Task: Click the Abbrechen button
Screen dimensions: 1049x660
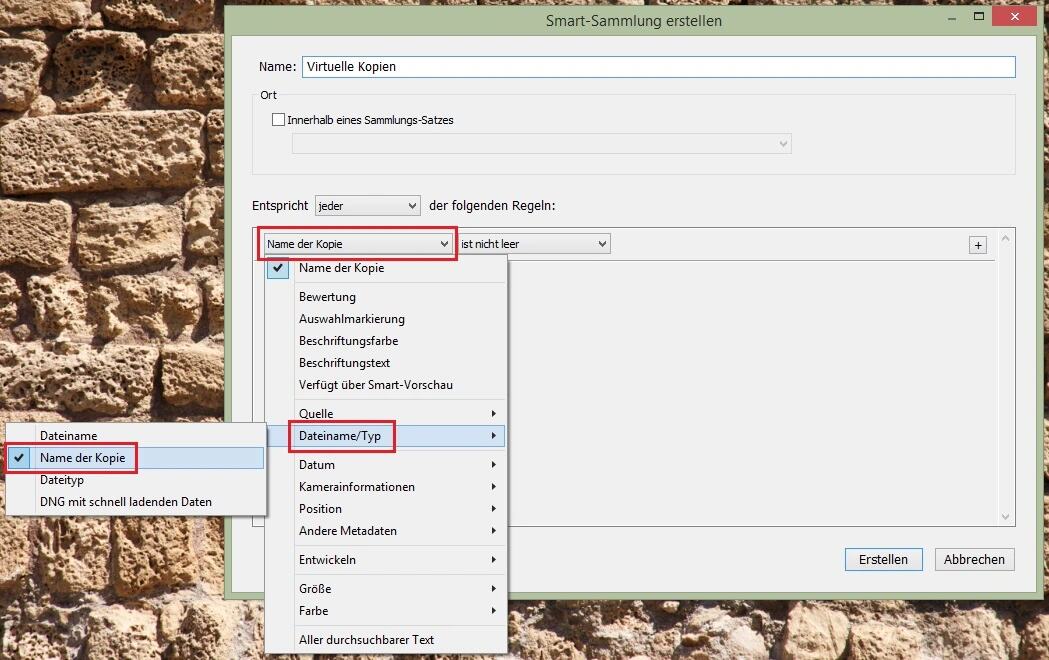Action: click(x=975, y=559)
